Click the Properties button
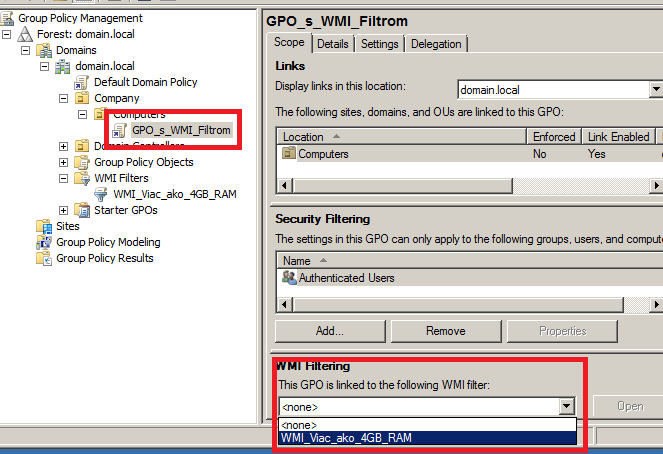Screen dimensions: 663x454 (562, 331)
